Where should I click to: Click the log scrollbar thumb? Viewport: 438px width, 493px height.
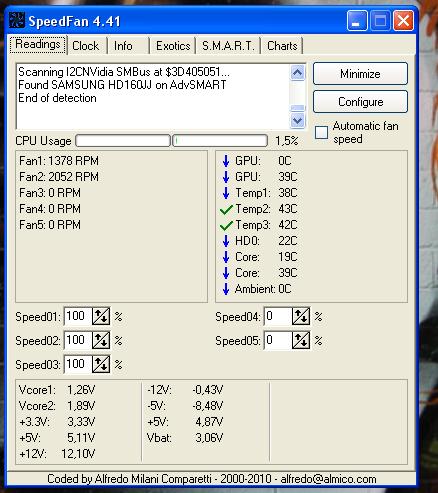(297, 108)
